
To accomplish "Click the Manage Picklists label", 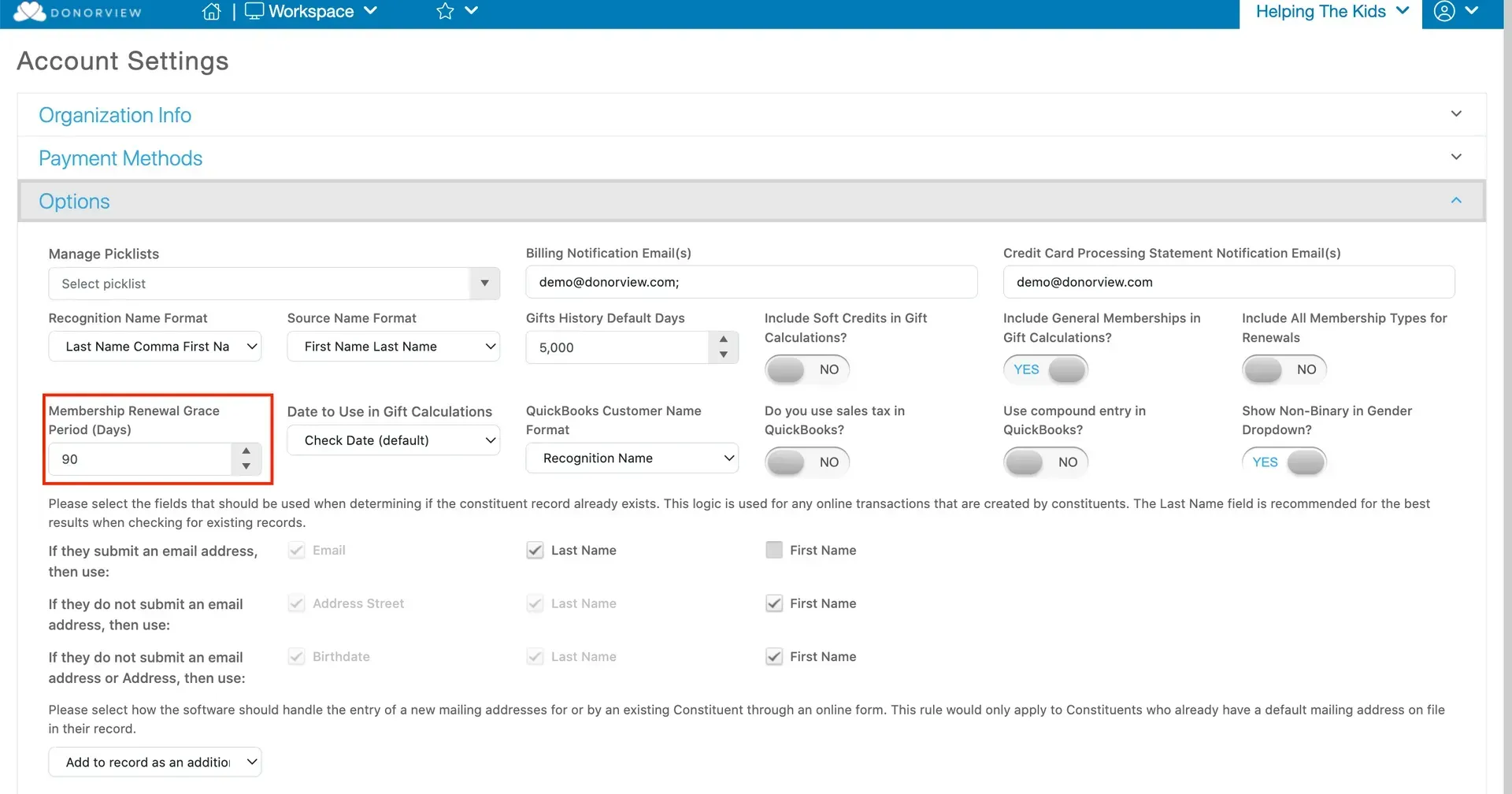I will pyautogui.click(x=104, y=254).
